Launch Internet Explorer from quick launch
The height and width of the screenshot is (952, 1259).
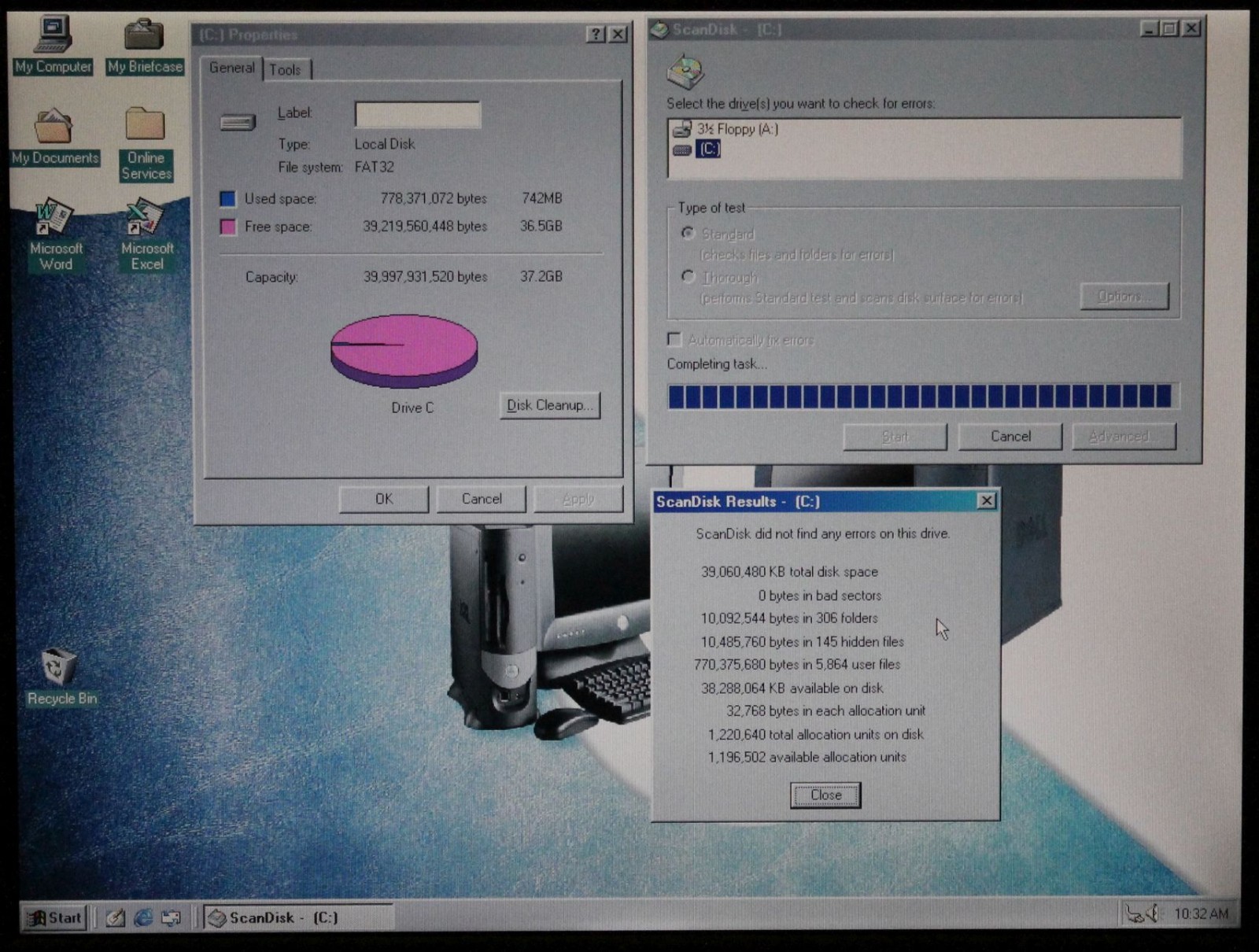(143, 917)
